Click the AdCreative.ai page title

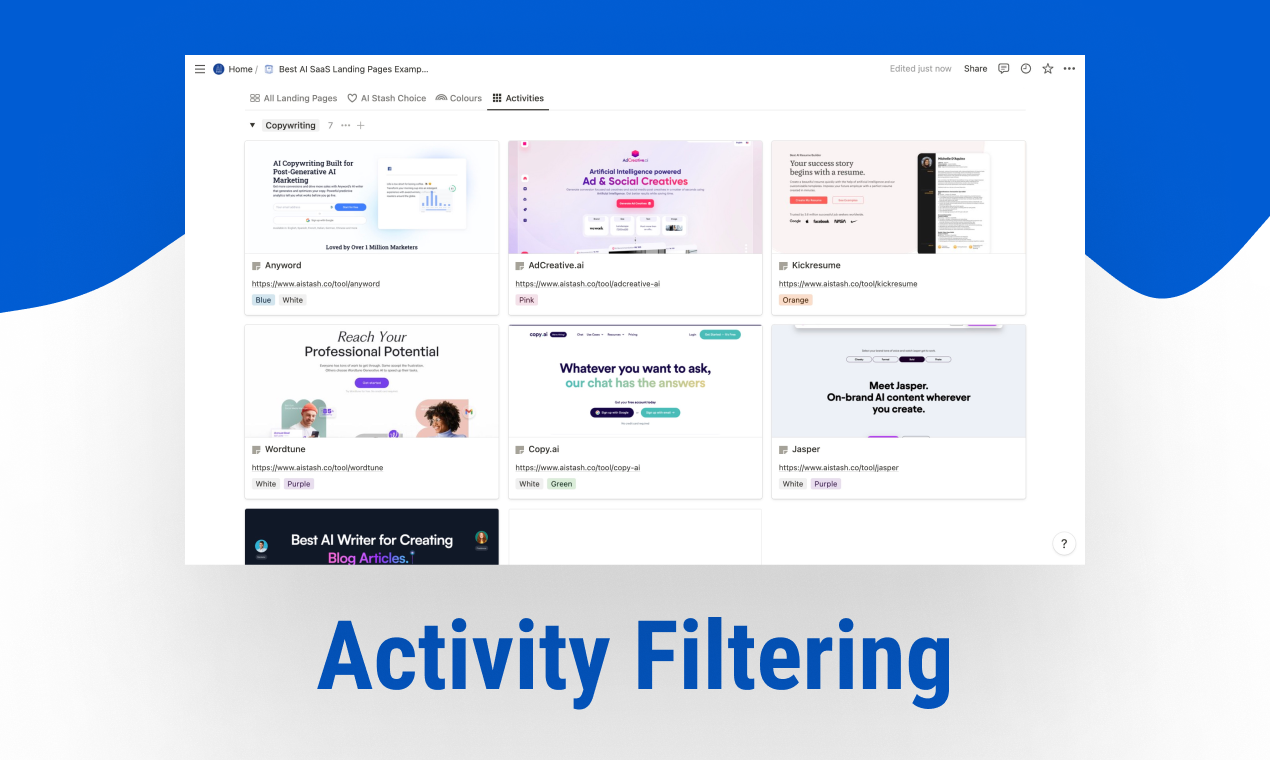pyautogui.click(x=556, y=266)
